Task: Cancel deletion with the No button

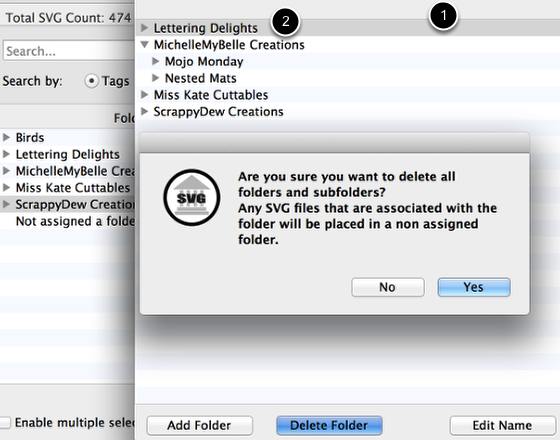Action: point(388,287)
